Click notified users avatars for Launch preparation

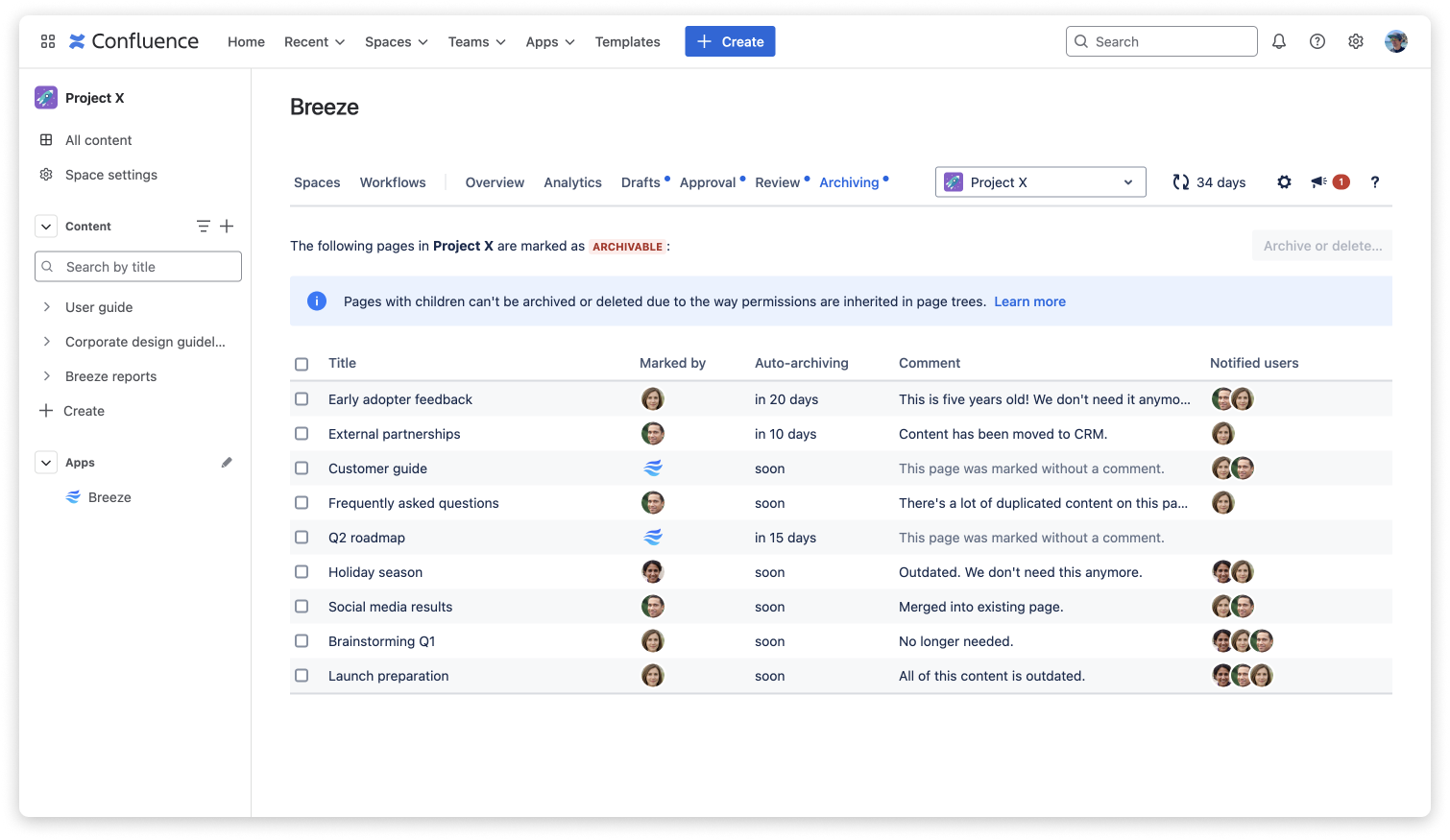1243,676
